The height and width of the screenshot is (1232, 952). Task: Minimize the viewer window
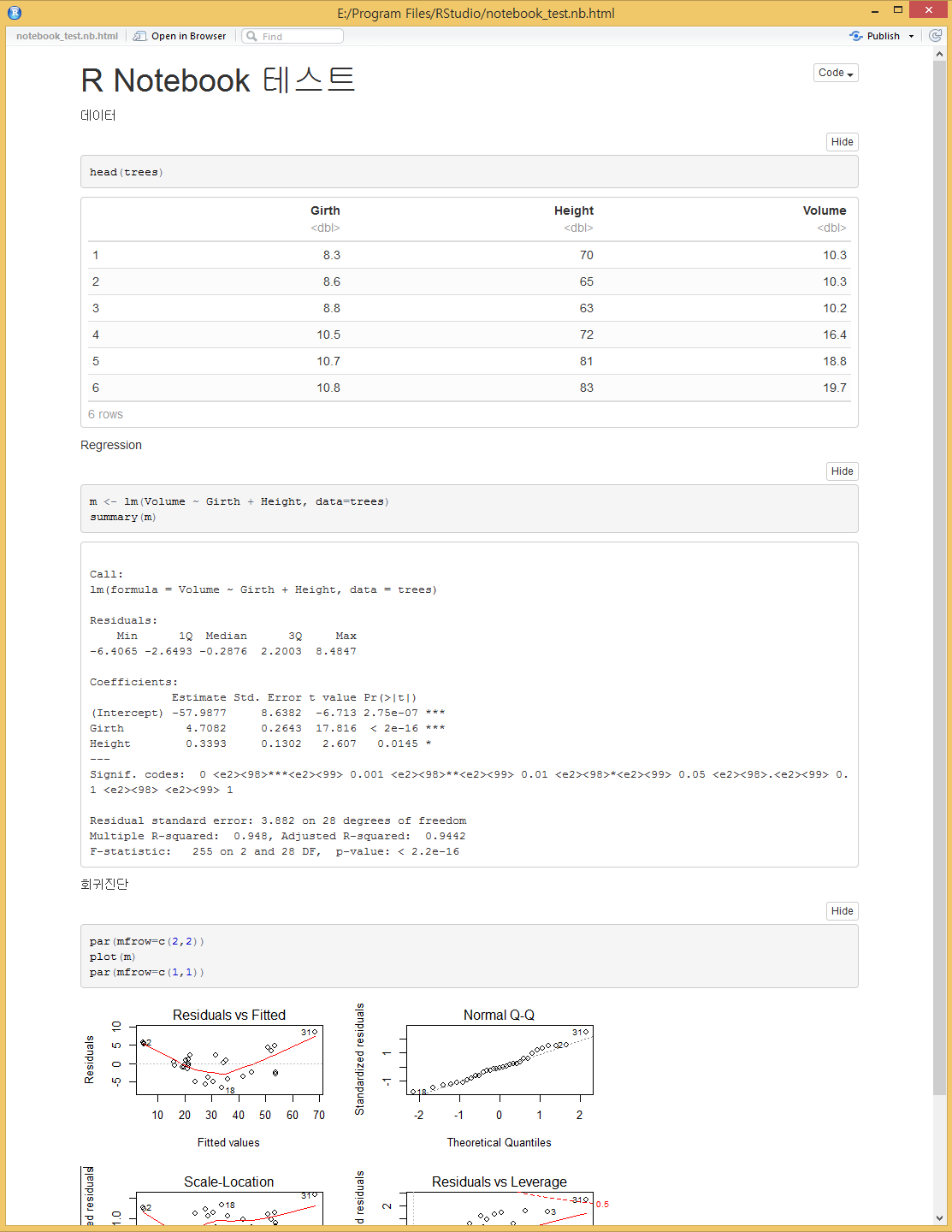(x=875, y=11)
